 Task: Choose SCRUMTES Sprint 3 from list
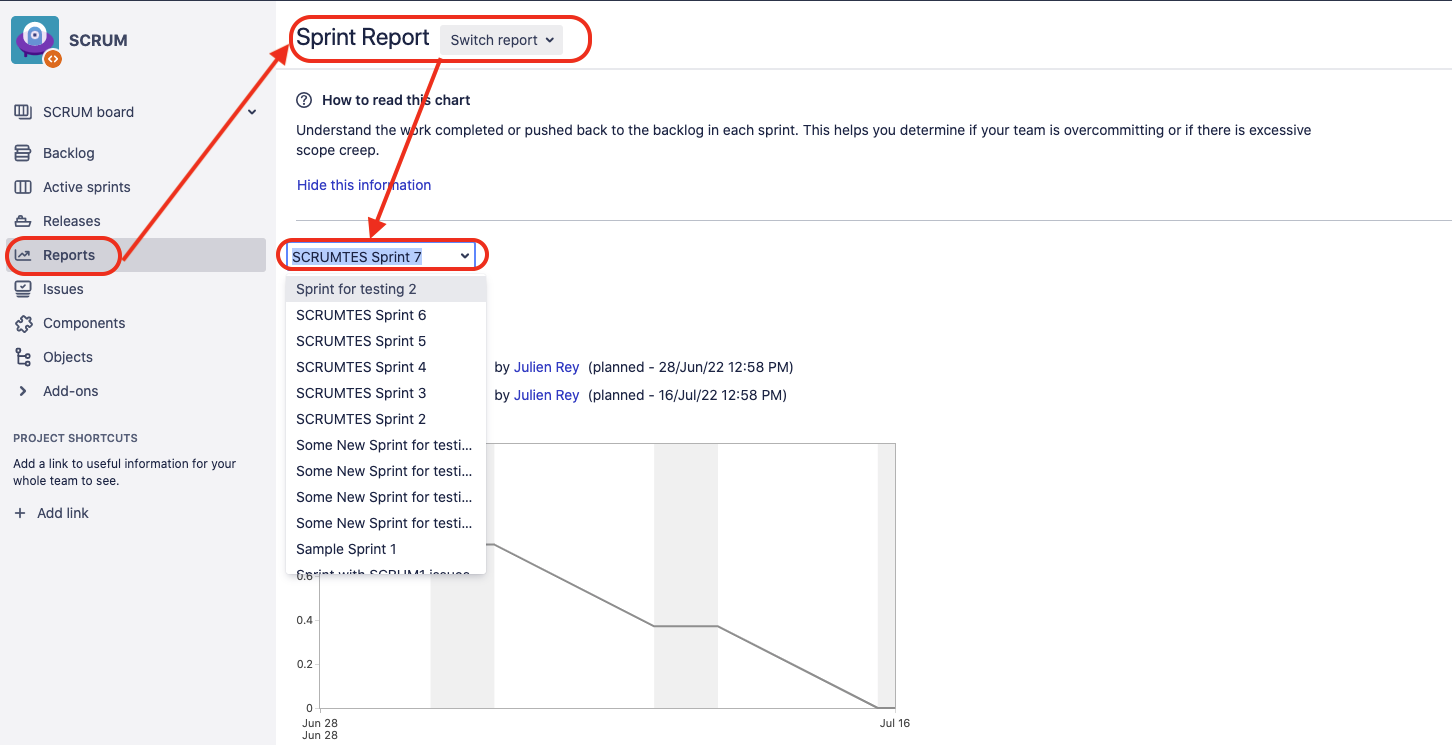point(386,393)
